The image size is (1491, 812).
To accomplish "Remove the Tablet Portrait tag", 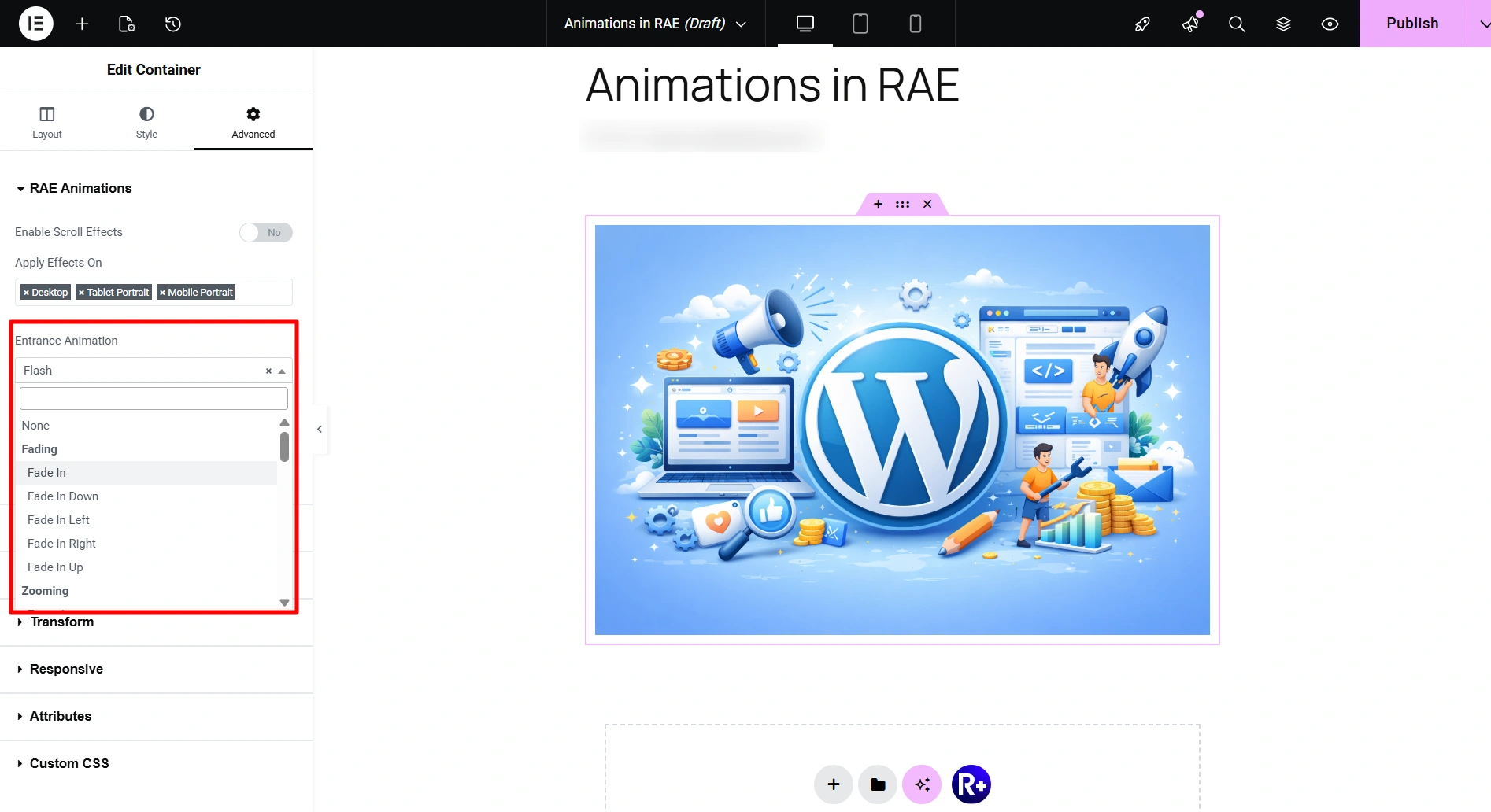I will [x=81, y=293].
